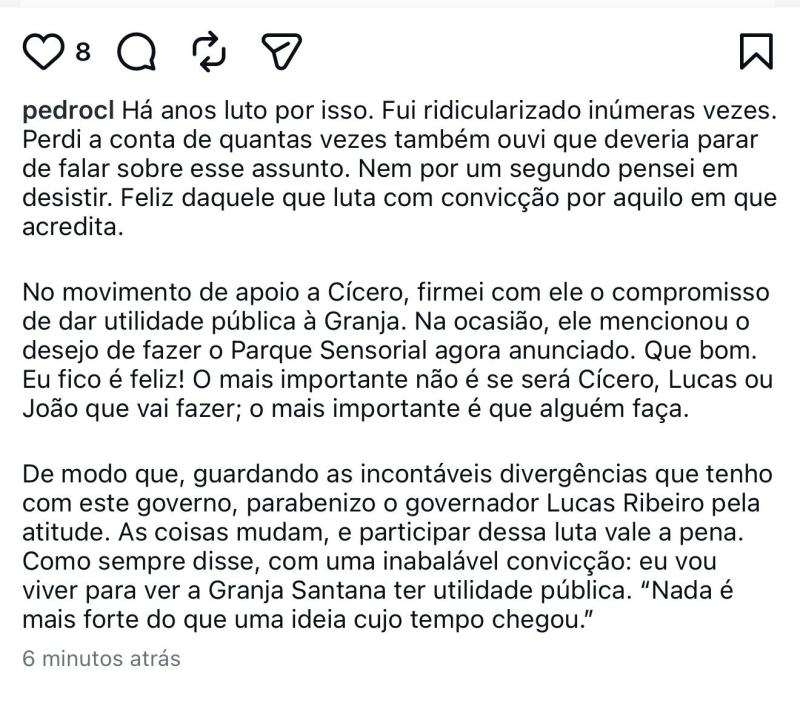Toggle the bookmark icon to save post
The height and width of the screenshot is (706, 800).
pos(755,51)
